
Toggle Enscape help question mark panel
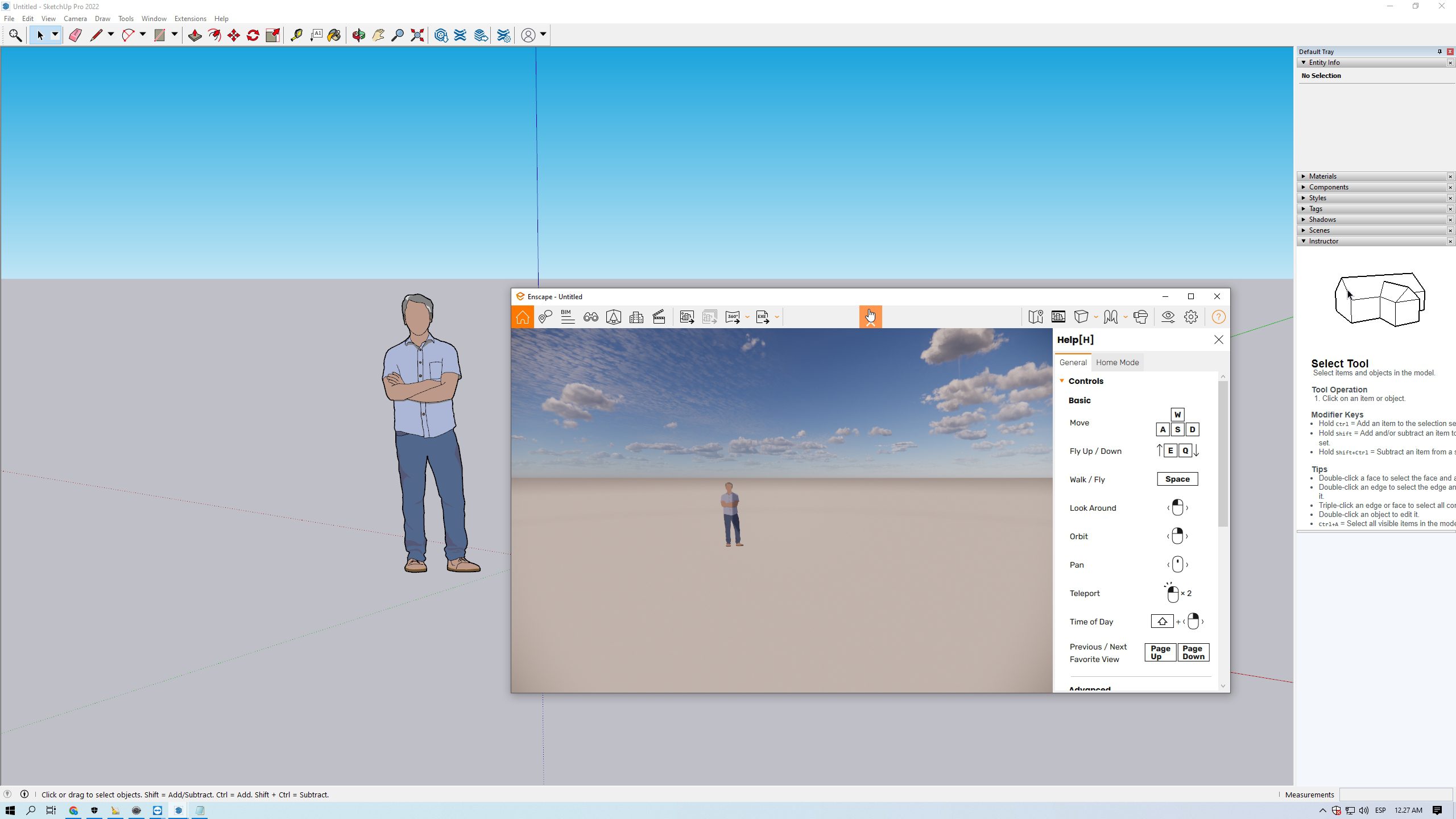click(x=1218, y=317)
